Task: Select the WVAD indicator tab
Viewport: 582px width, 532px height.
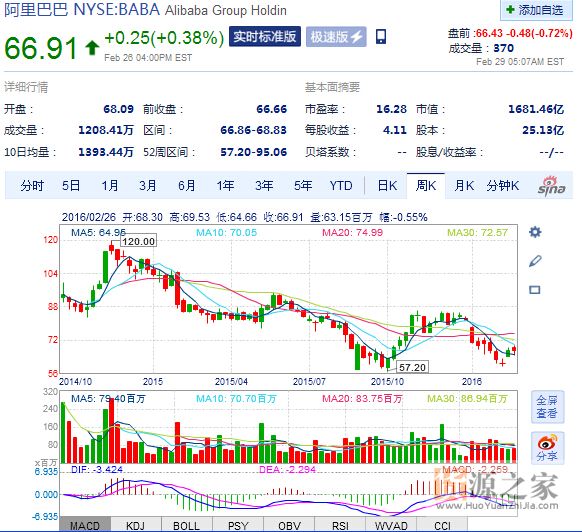Action: 391,525
